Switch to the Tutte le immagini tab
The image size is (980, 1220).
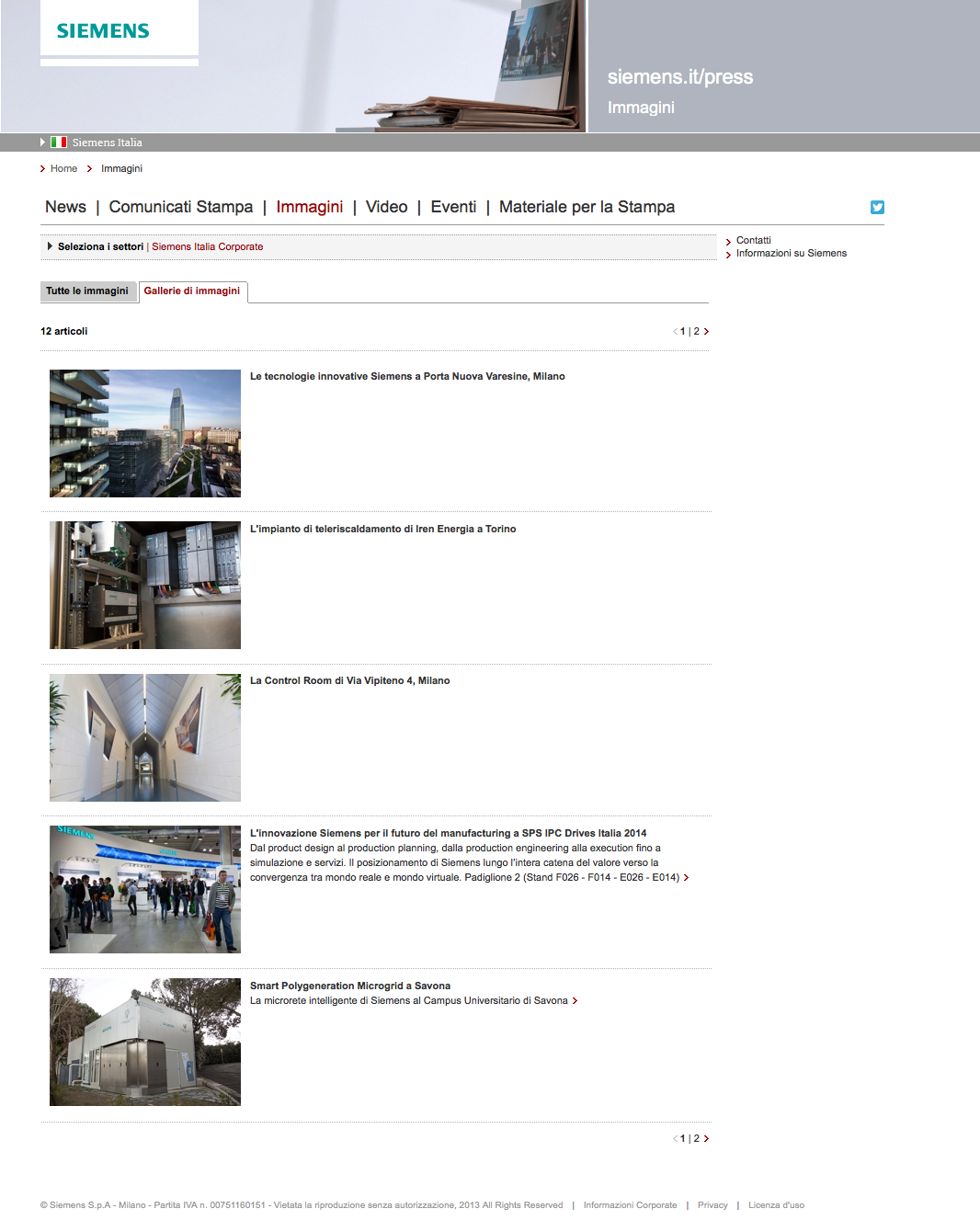click(87, 291)
